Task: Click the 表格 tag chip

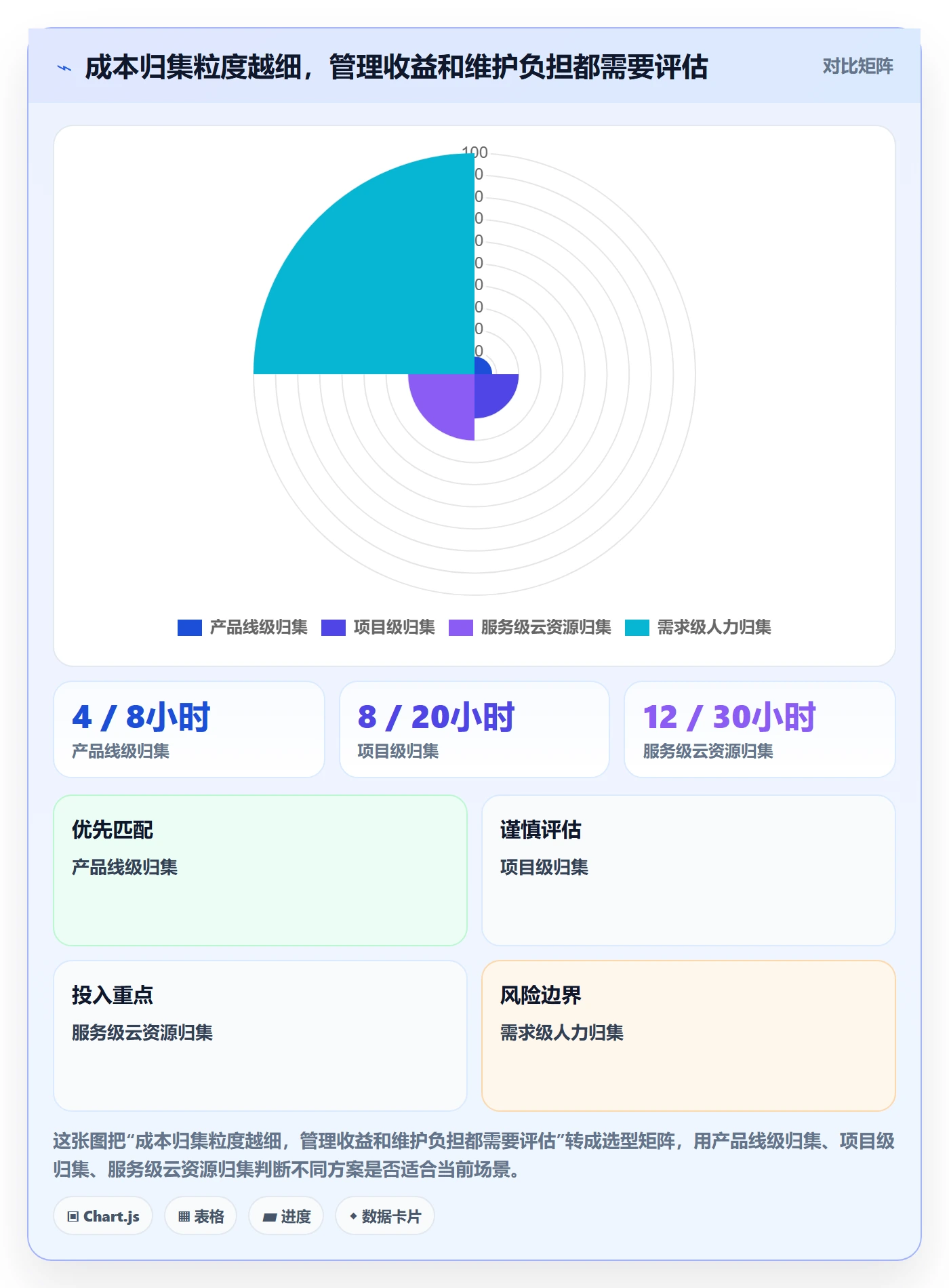Action: tap(201, 1216)
